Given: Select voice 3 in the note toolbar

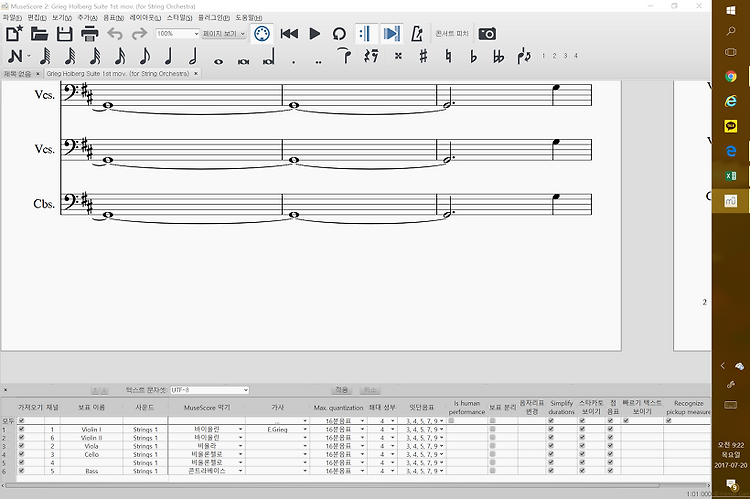Looking at the screenshot, I should 565,56.
